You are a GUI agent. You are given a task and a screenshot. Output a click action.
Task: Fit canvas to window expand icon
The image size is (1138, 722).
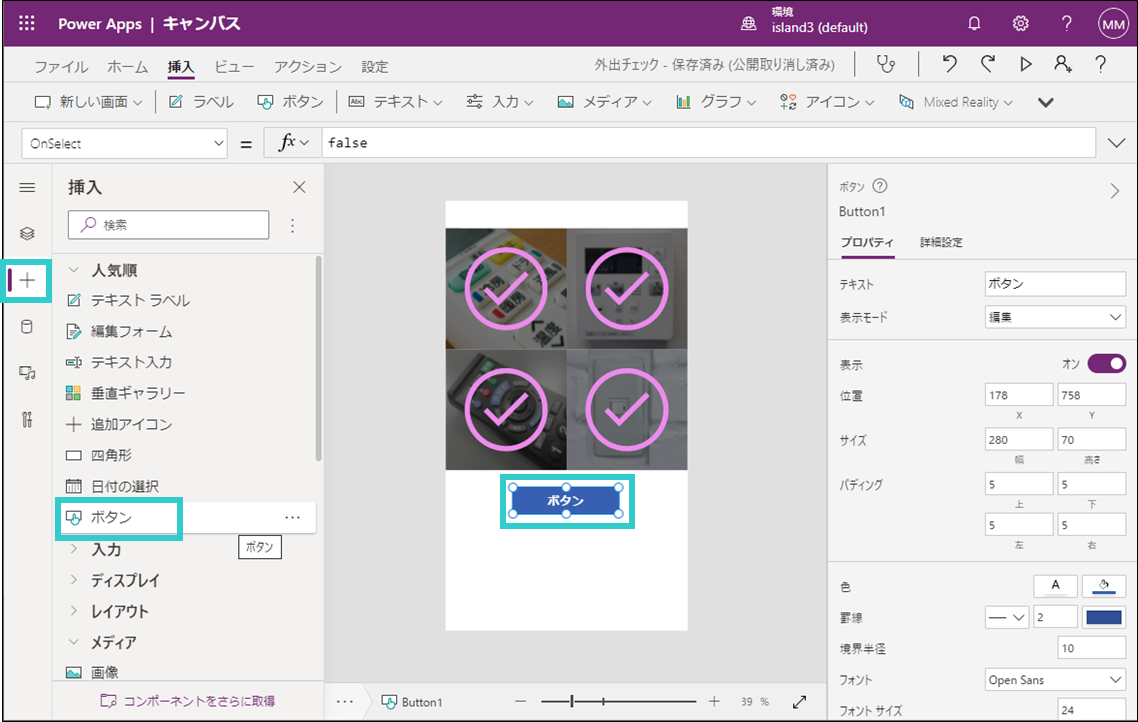tap(799, 702)
